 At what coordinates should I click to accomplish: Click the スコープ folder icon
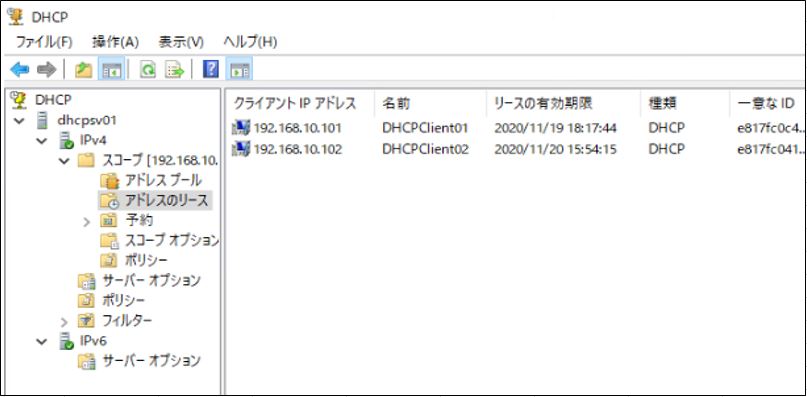point(86,161)
